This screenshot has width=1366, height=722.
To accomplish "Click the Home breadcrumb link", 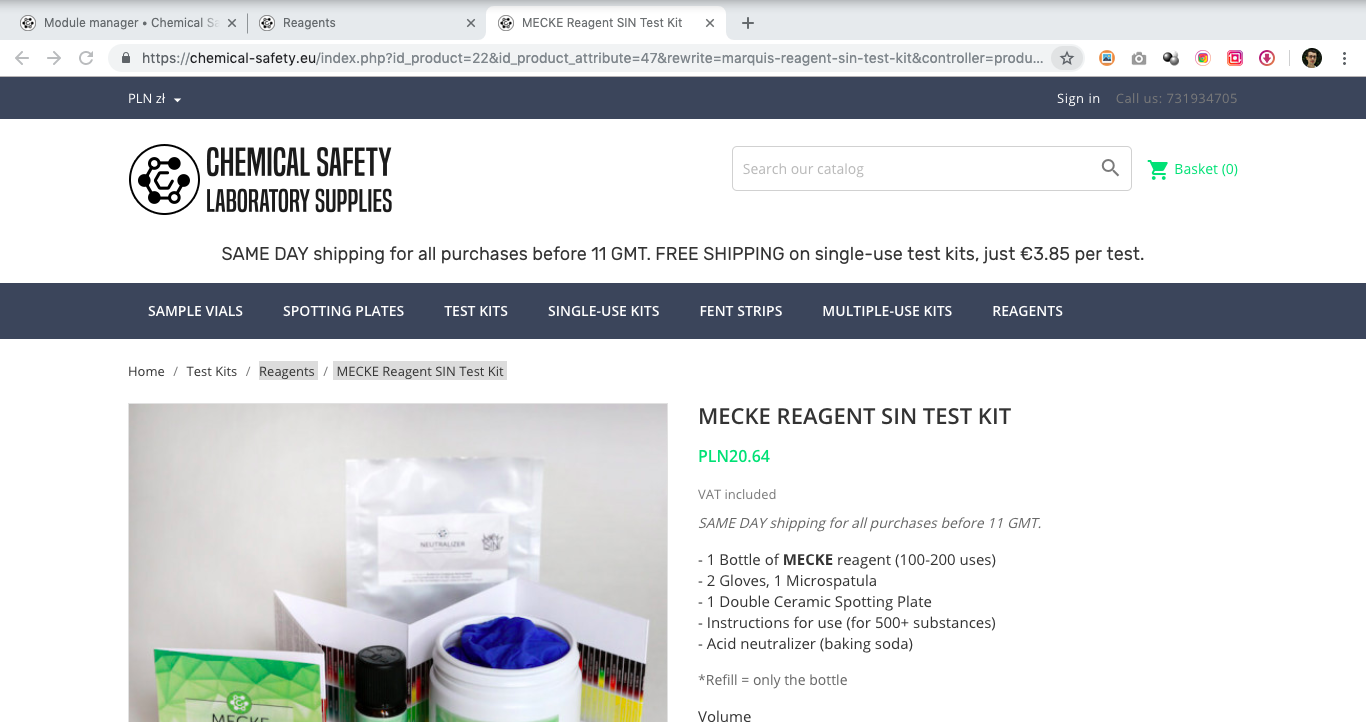I will (x=146, y=371).
